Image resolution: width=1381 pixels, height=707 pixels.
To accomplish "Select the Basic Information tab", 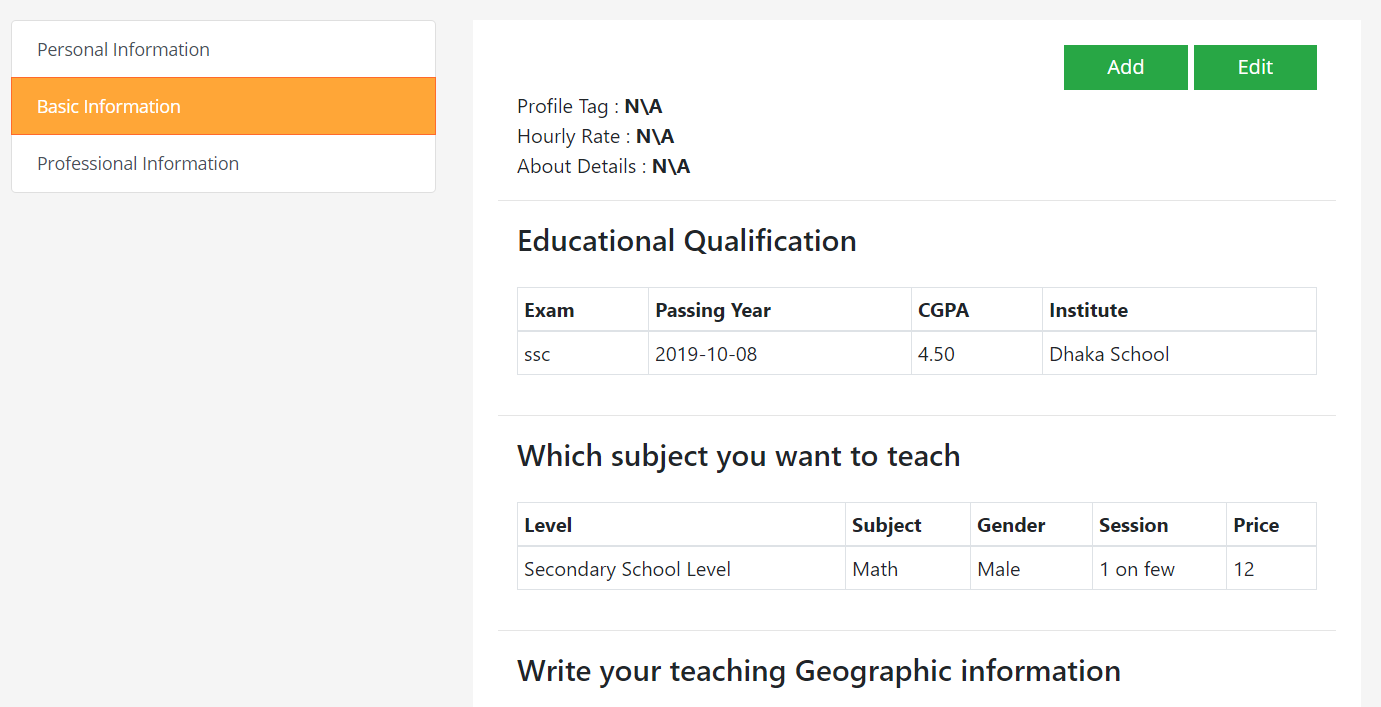I will pyautogui.click(x=223, y=106).
